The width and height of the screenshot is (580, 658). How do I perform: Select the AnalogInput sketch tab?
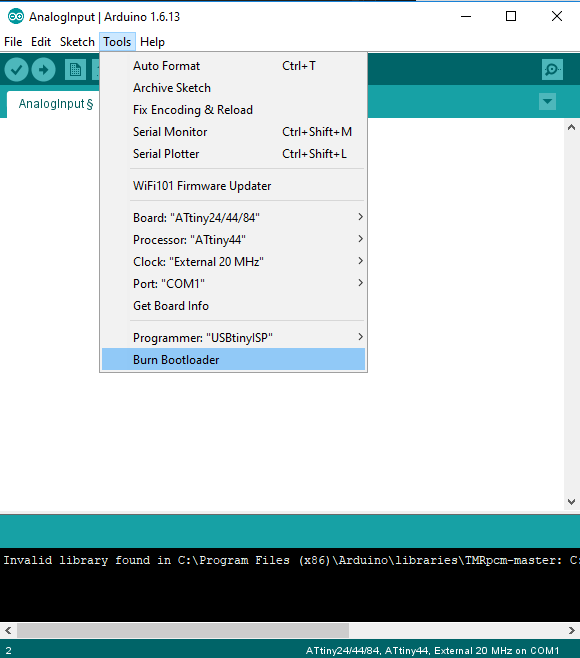[54, 104]
